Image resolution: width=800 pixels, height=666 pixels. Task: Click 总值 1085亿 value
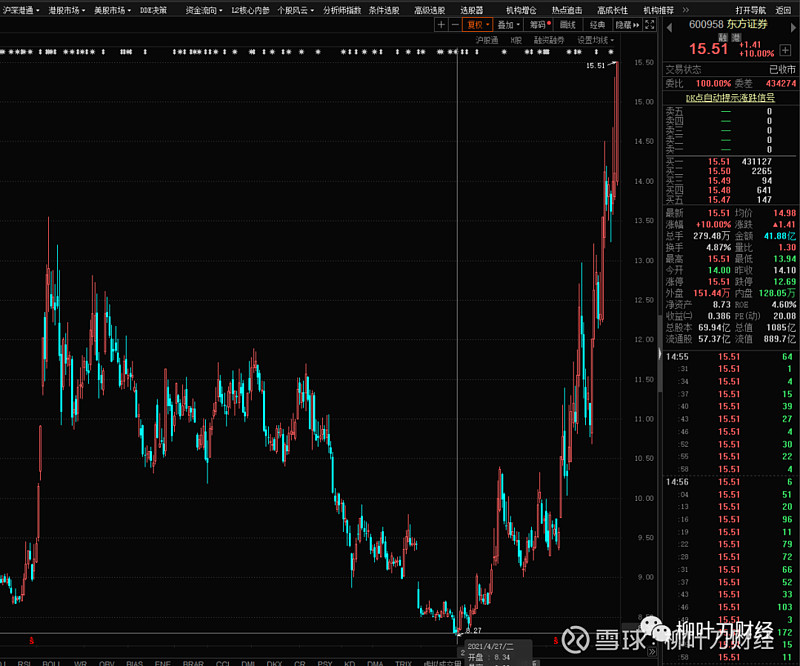click(x=781, y=327)
